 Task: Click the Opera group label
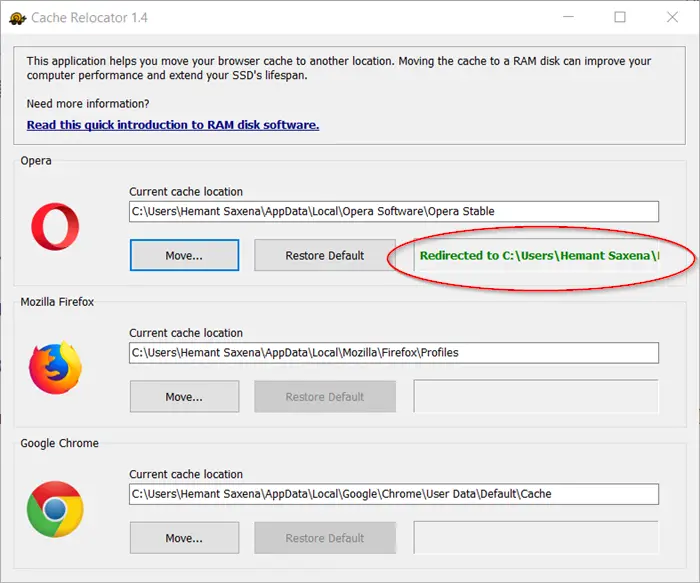(x=36, y=161)
